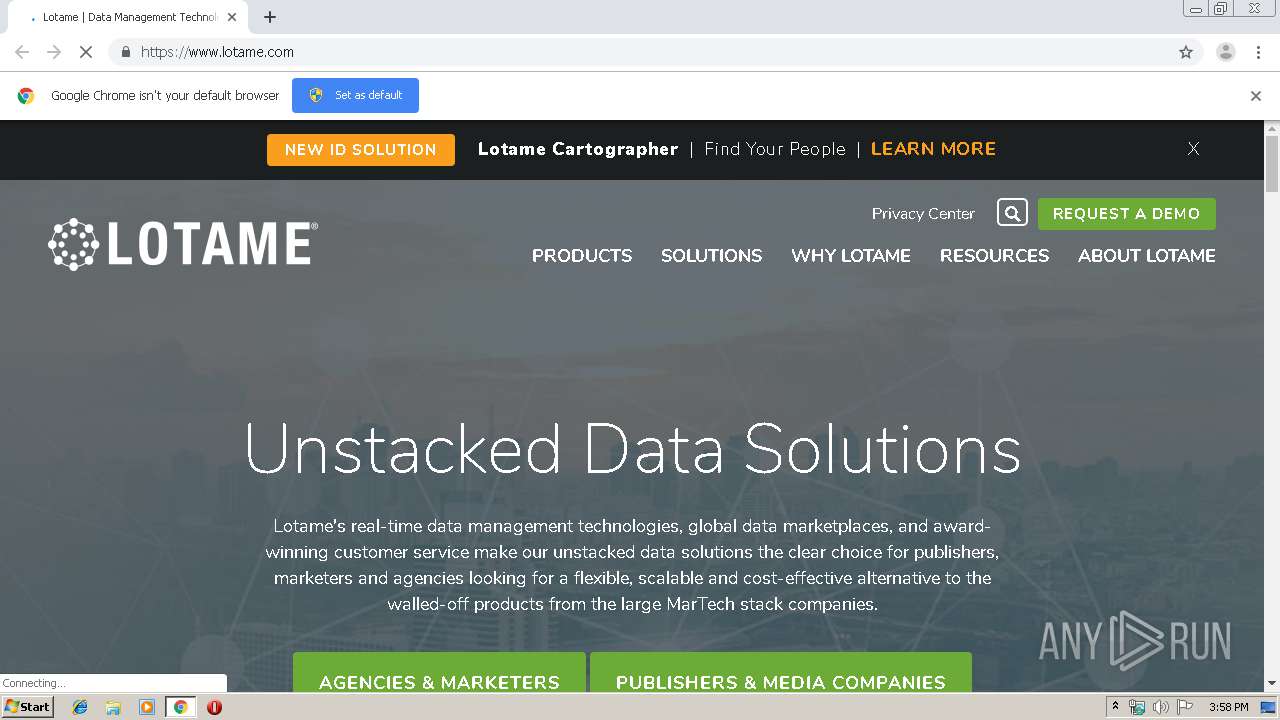Show hidden system tray icons
The width and height of the screenshot is (1280, 720).
tap(1116, 707)
